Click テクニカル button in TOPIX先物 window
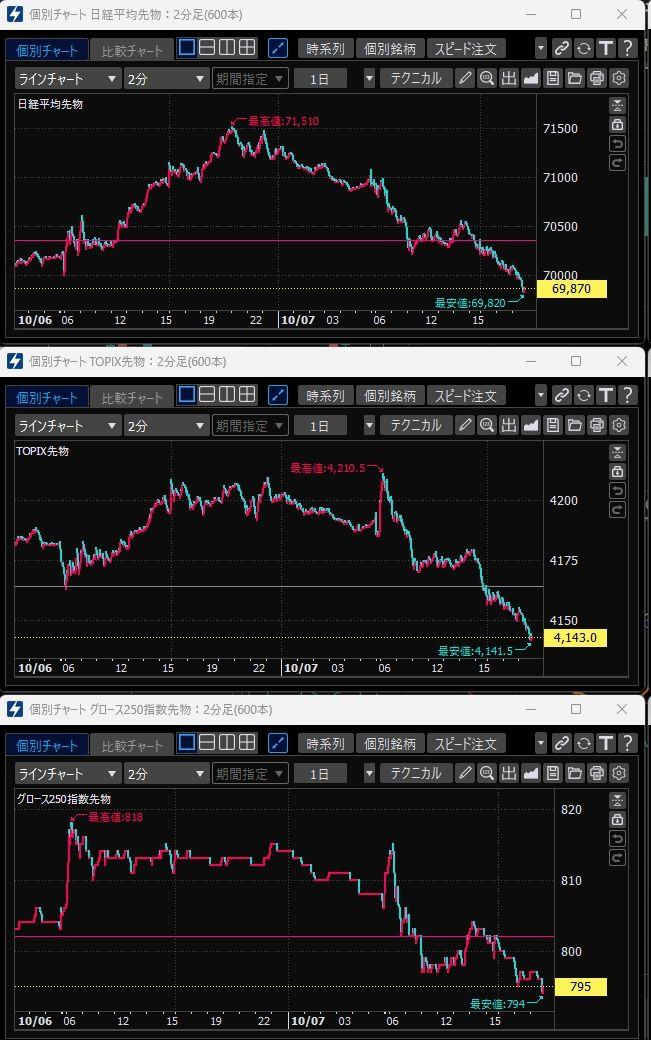The image size is (651, 1040). pos(416,425)
